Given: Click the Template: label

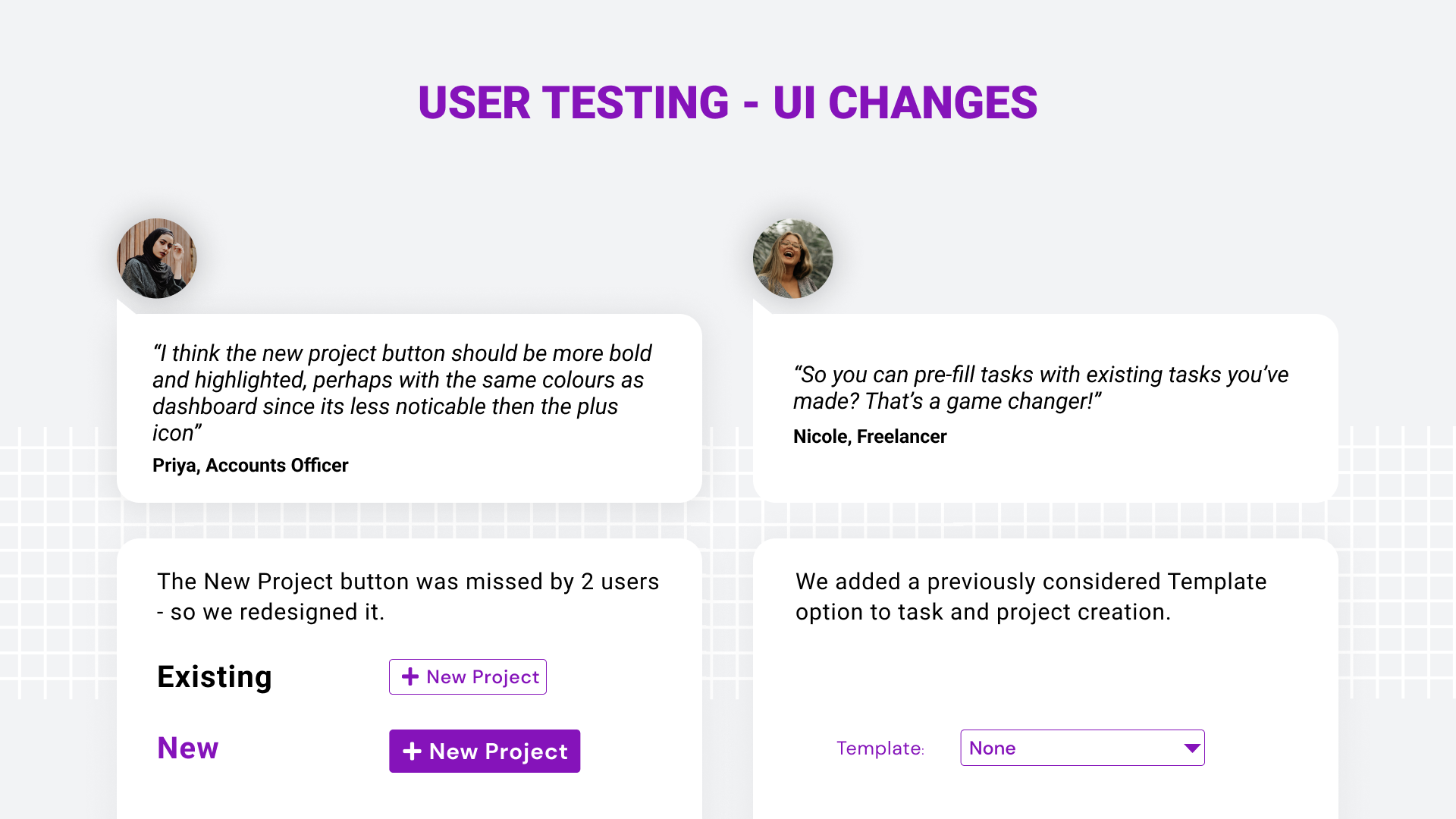Looking at the screenshot, I should click(880, 748).
